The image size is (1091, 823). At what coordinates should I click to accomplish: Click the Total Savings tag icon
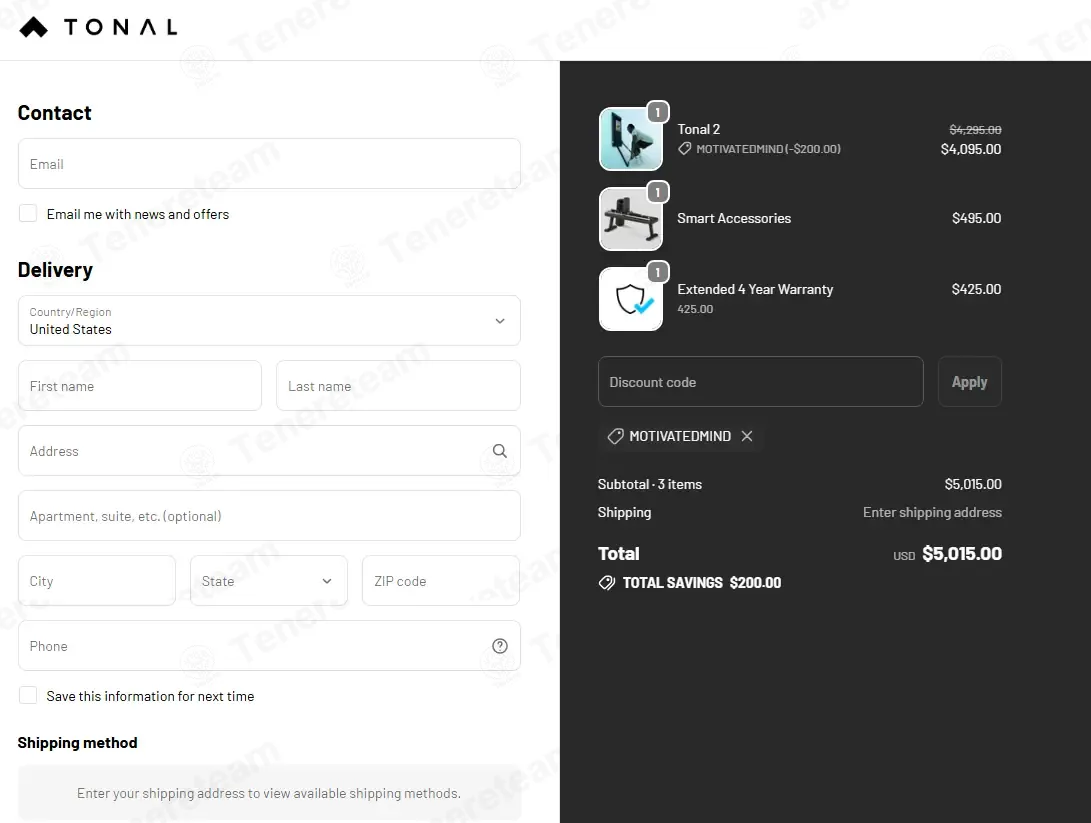click(x=607, y=583)
